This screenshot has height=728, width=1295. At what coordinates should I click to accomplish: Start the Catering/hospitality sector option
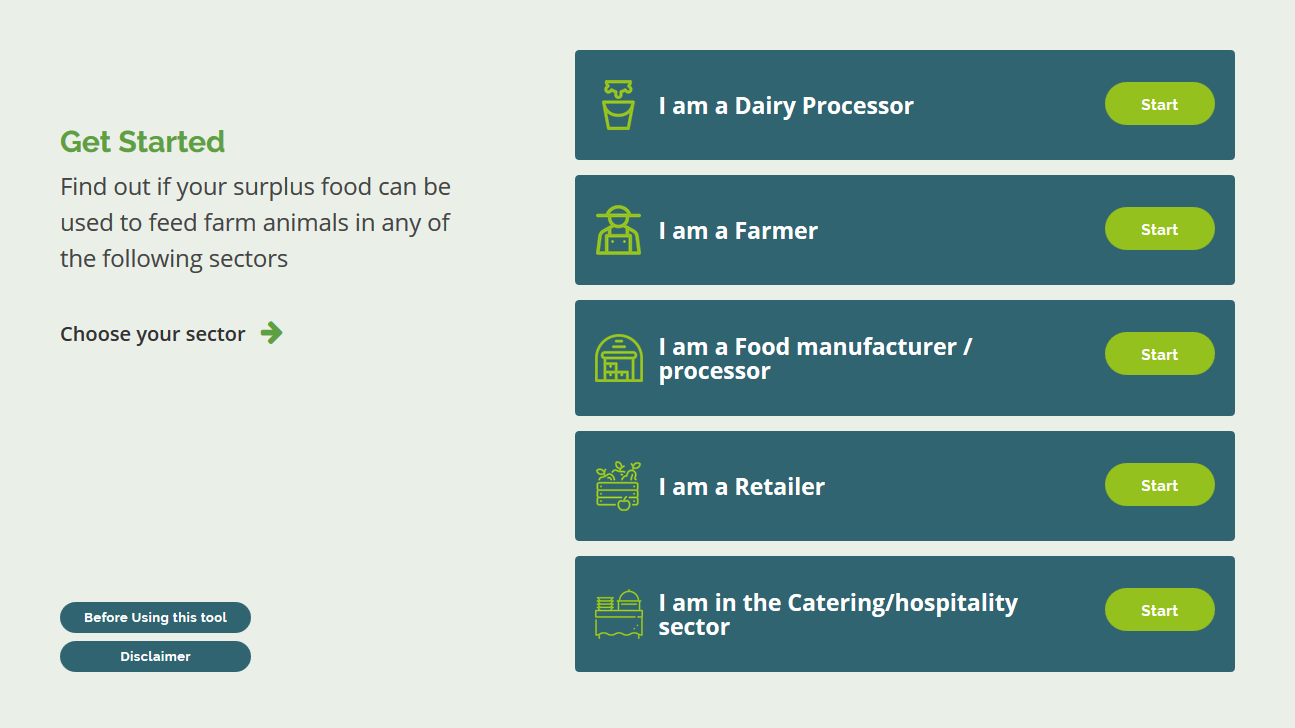[x=1159, y=610]
